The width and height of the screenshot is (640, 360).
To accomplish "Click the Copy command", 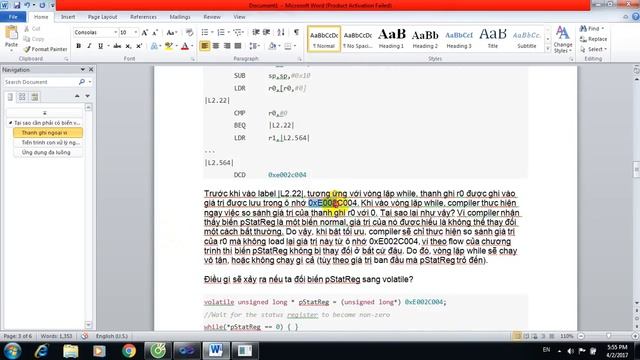I will [x=33, y=39].
